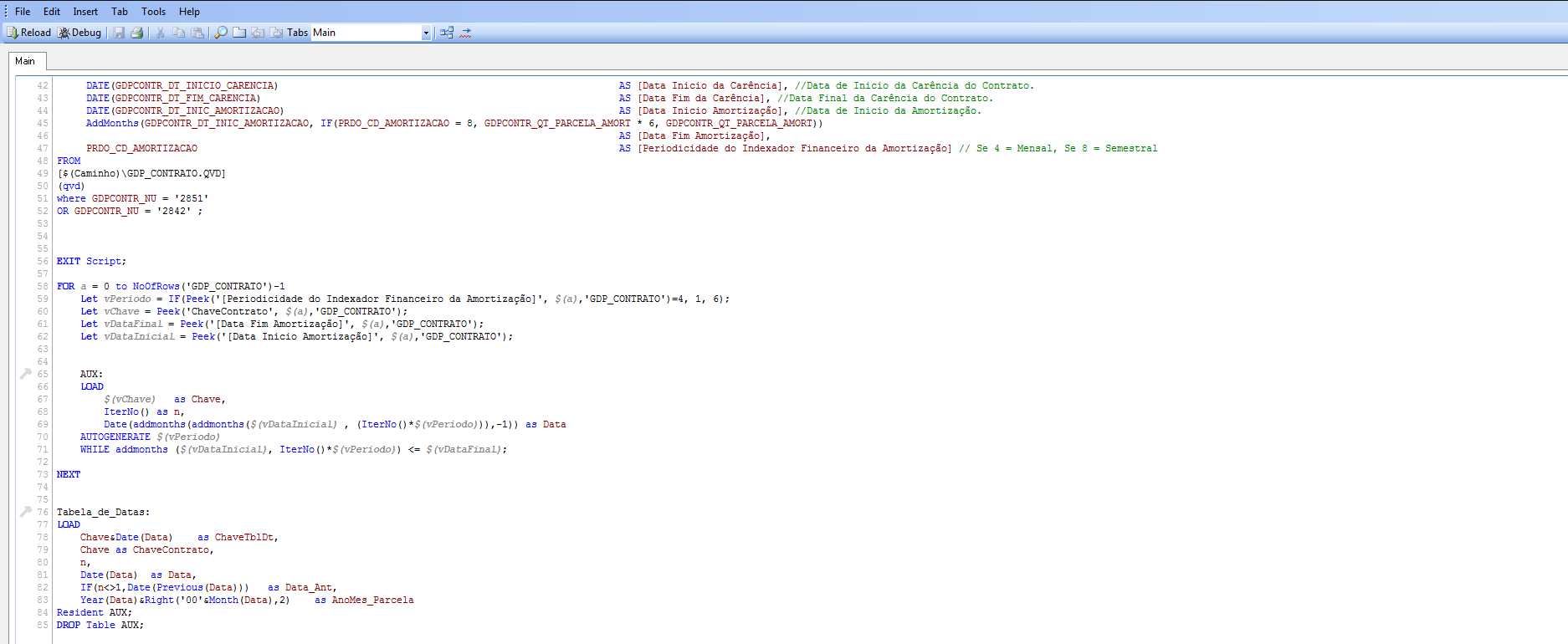
Task: Select the Main script tab
Action: (26, 61)
